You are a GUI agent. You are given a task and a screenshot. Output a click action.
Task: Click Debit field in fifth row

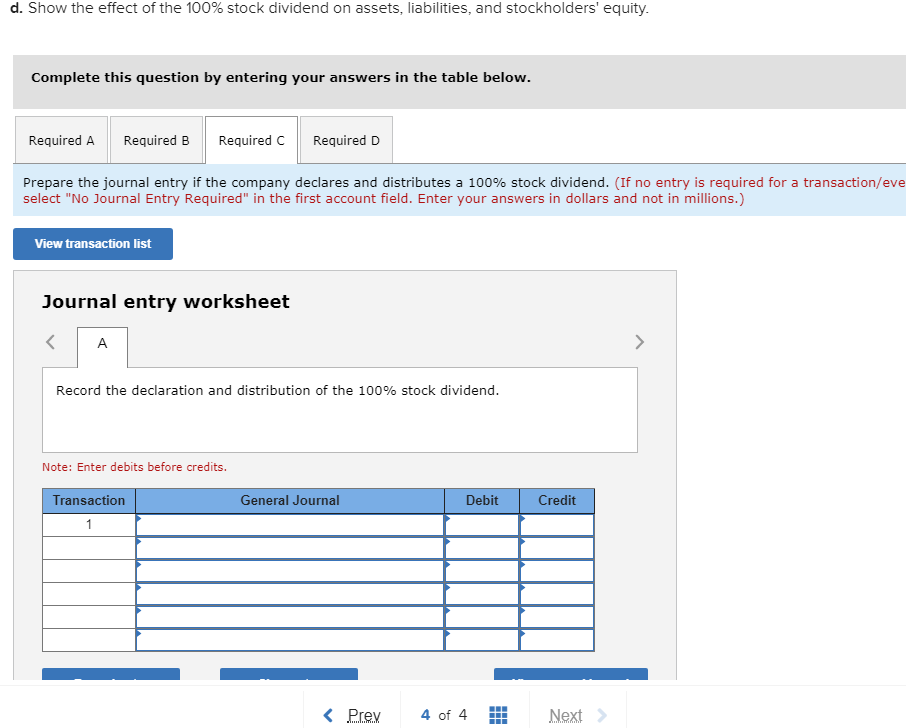482,618
